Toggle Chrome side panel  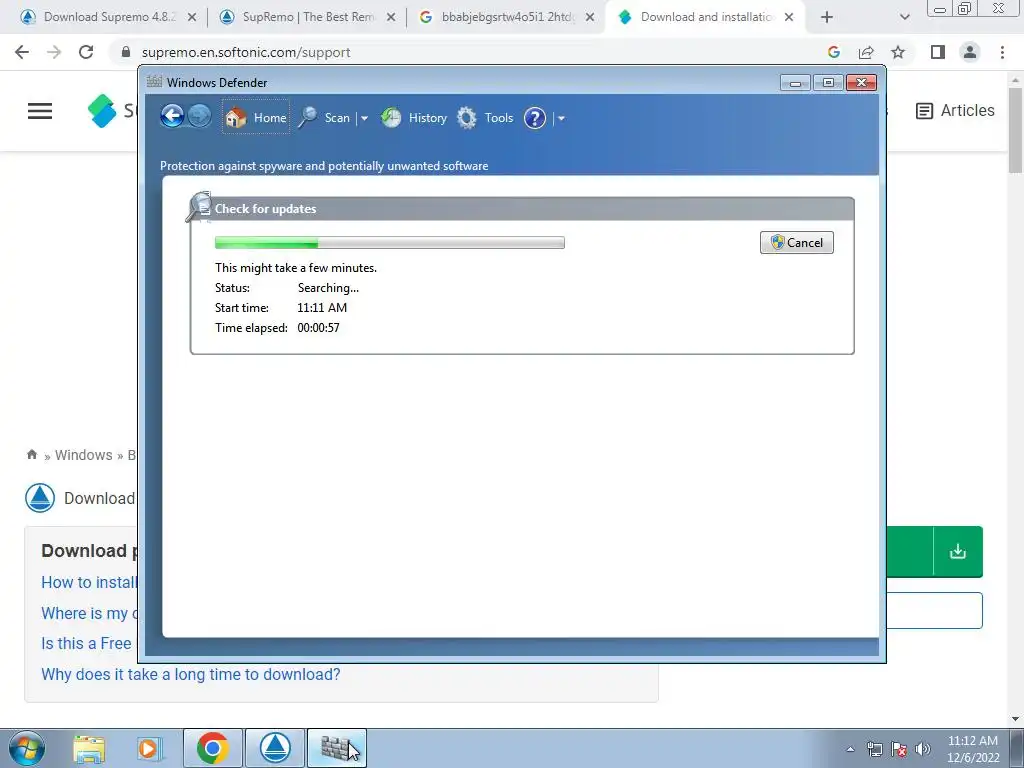pos(938,52)
